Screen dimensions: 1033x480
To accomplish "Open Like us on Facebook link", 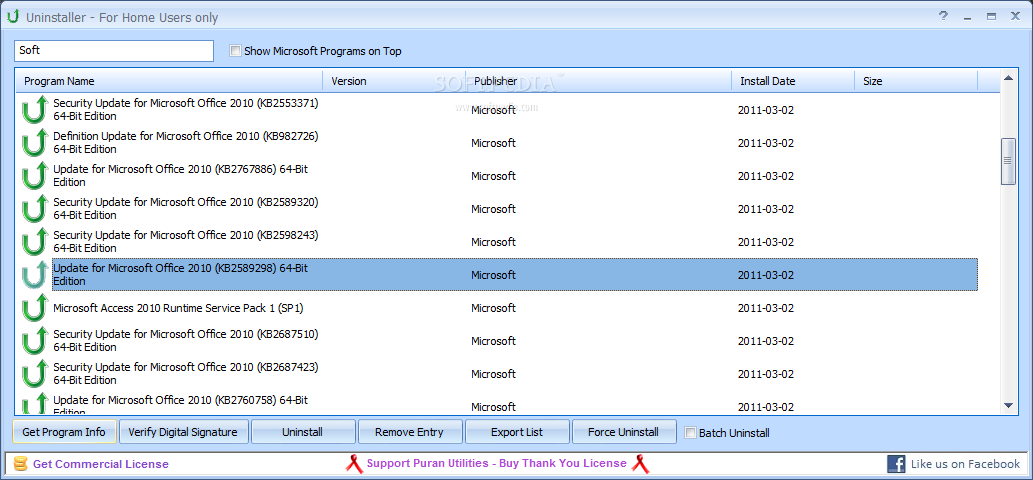I will pos(965,464).
